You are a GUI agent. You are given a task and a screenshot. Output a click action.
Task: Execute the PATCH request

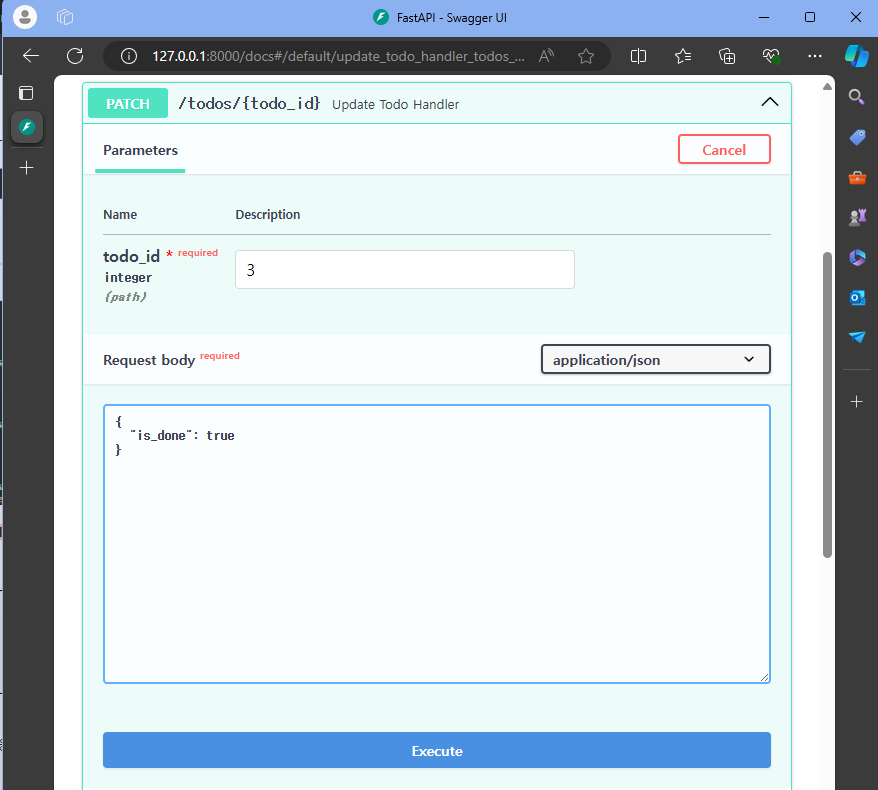[437, 750]
